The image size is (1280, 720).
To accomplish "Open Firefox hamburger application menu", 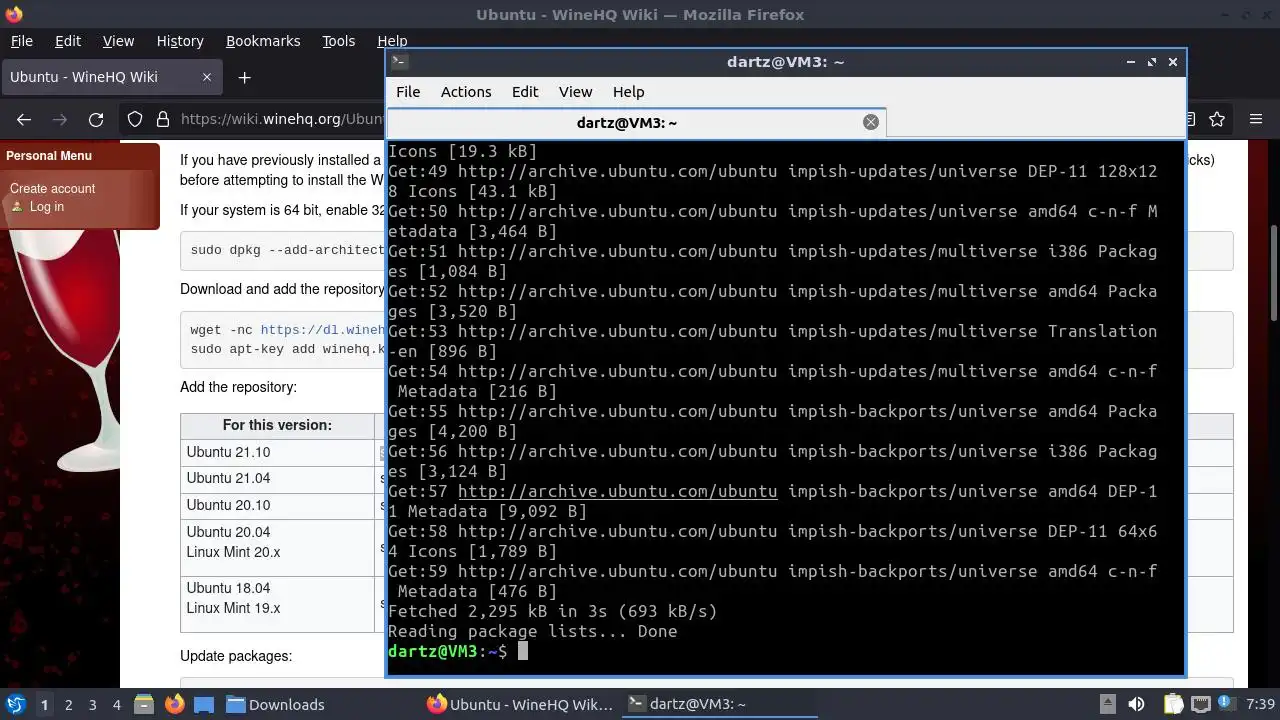I will [x=1256, y=119].
